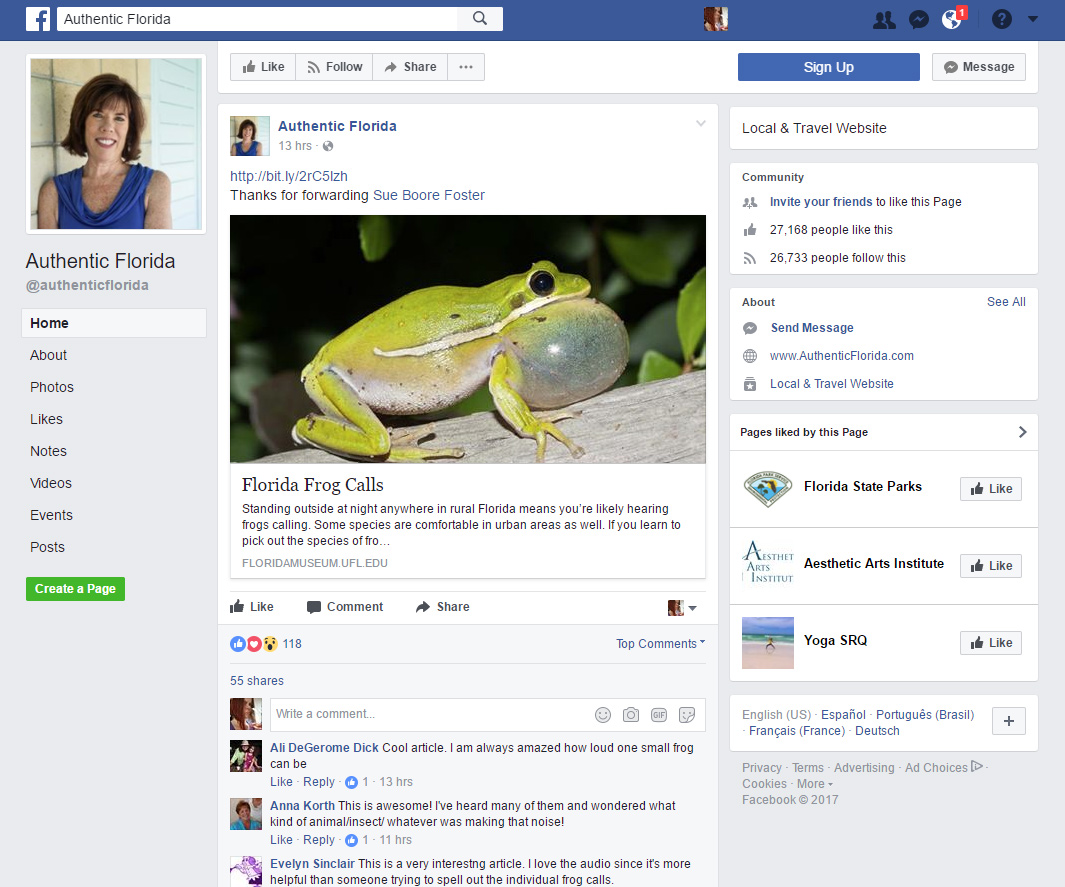Reply to Ali DeGerome Dick's comment

(319, 782)
